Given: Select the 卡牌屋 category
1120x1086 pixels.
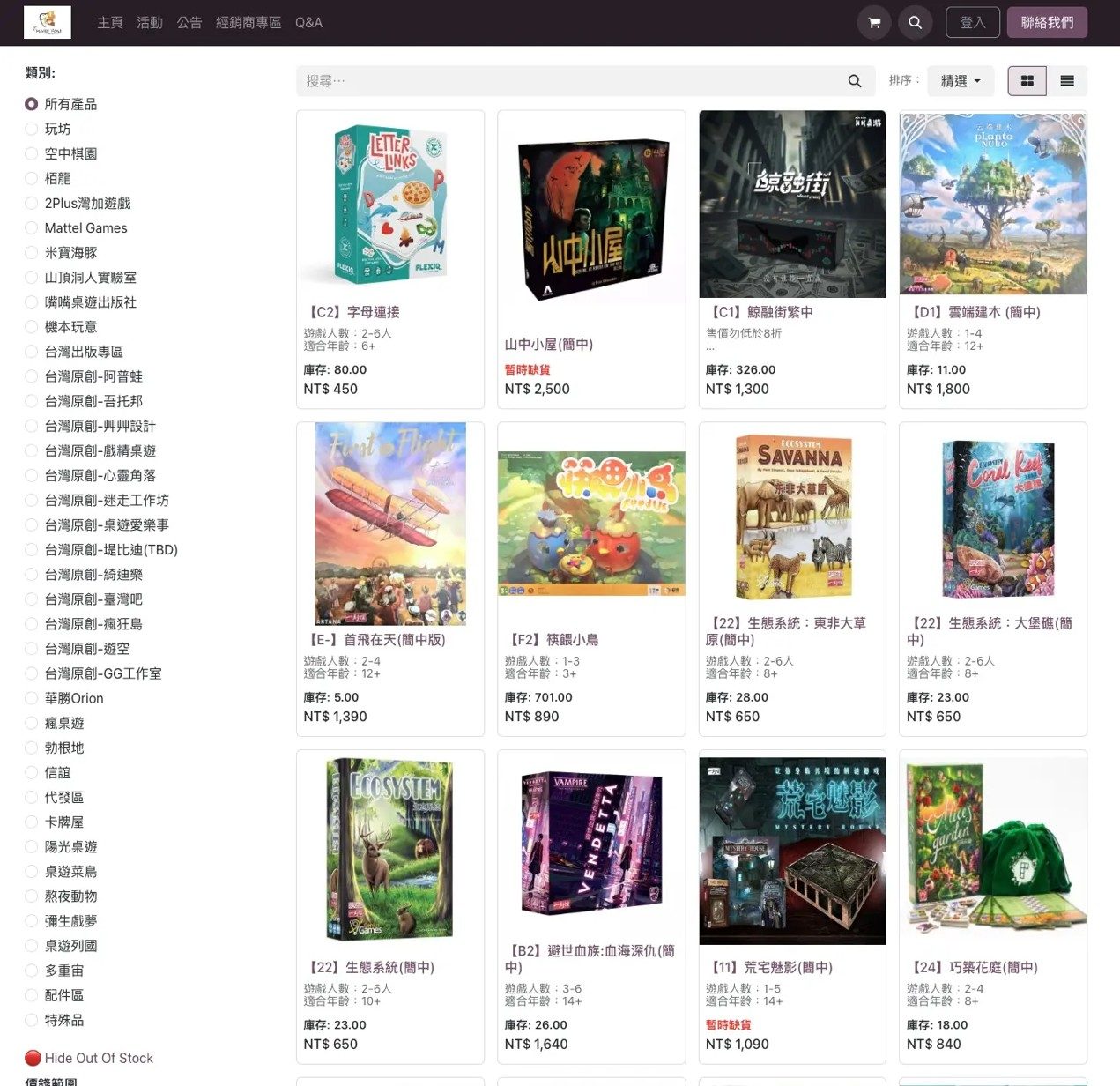Looking at the screenshot, I should pos(55,822).
